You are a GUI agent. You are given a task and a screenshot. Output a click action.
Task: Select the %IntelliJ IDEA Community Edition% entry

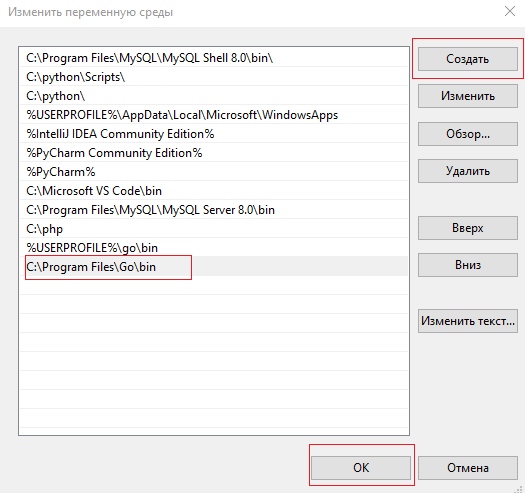214,134
